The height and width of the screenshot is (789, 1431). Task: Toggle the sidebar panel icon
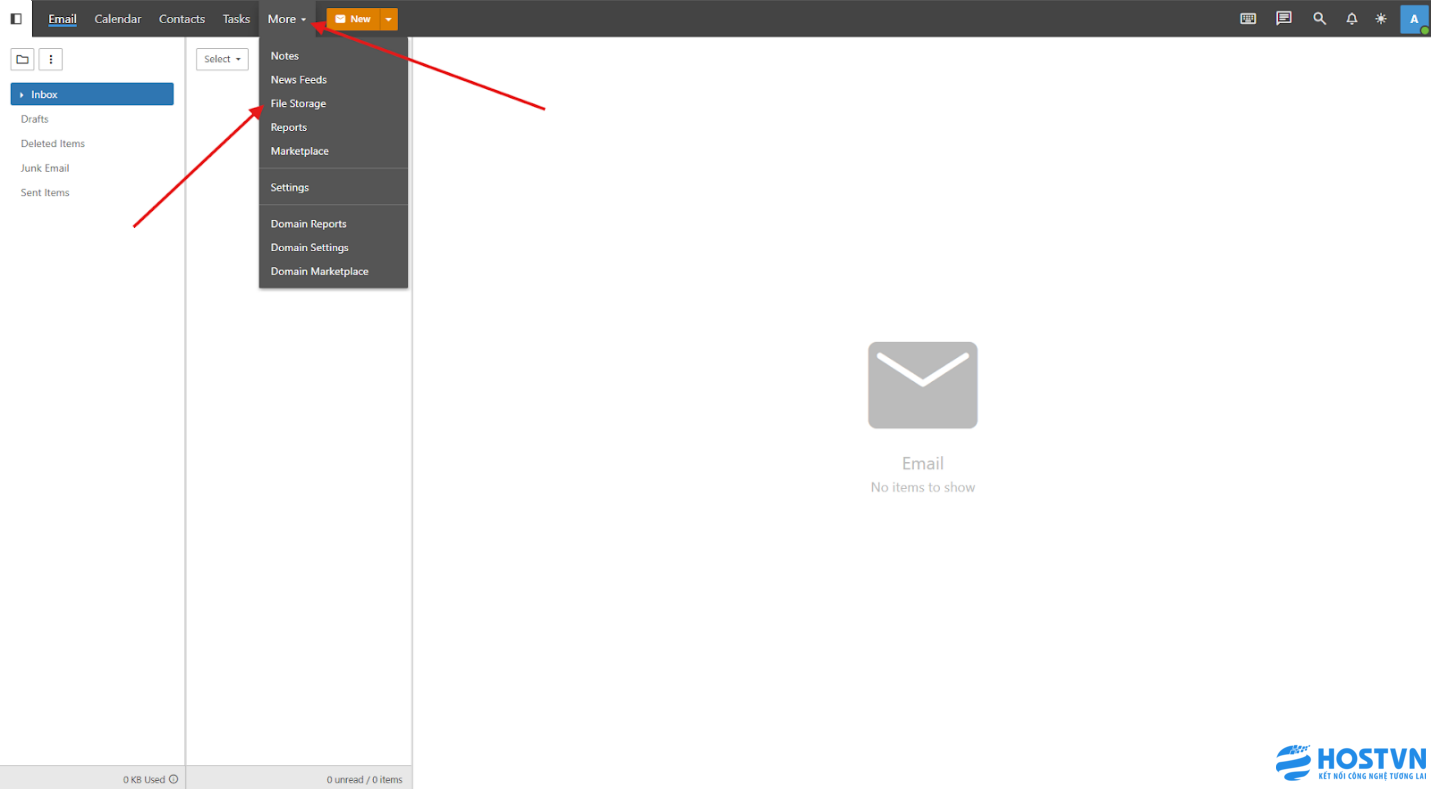pos(16,19)
